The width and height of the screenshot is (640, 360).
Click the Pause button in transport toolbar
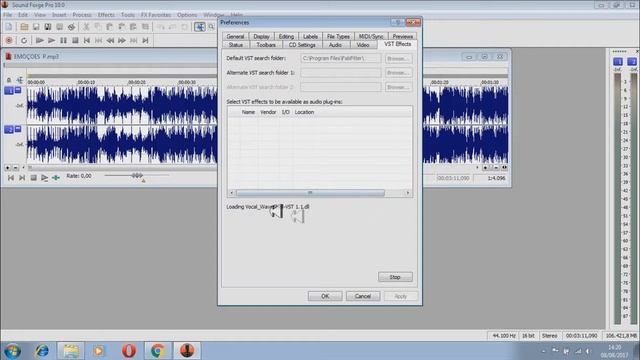click(63, 40)
